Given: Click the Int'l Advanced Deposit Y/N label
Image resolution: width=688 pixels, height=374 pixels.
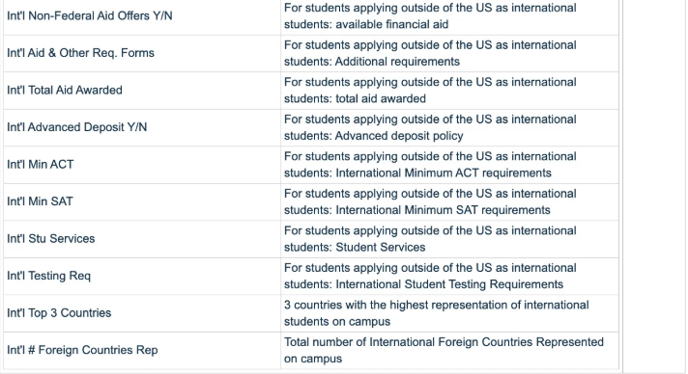Looking at the screenshot, I should [77, 127].
